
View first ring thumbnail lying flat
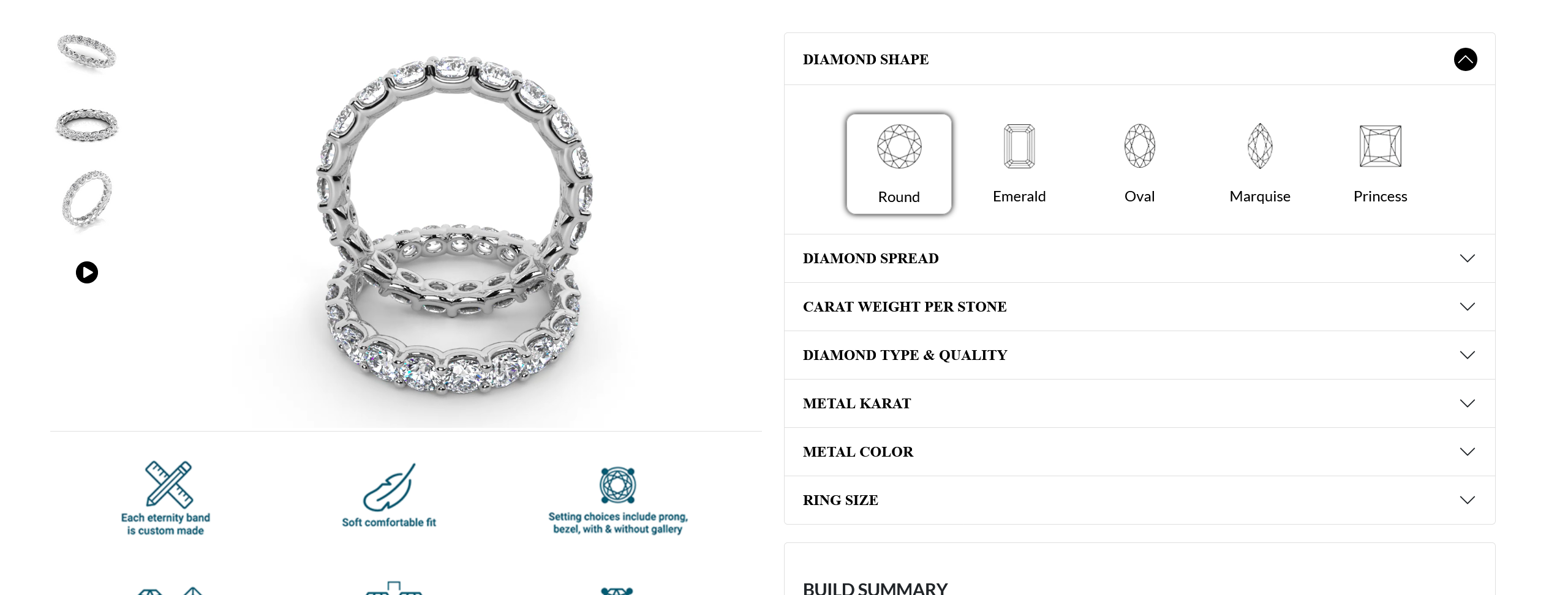pos(86,52)
